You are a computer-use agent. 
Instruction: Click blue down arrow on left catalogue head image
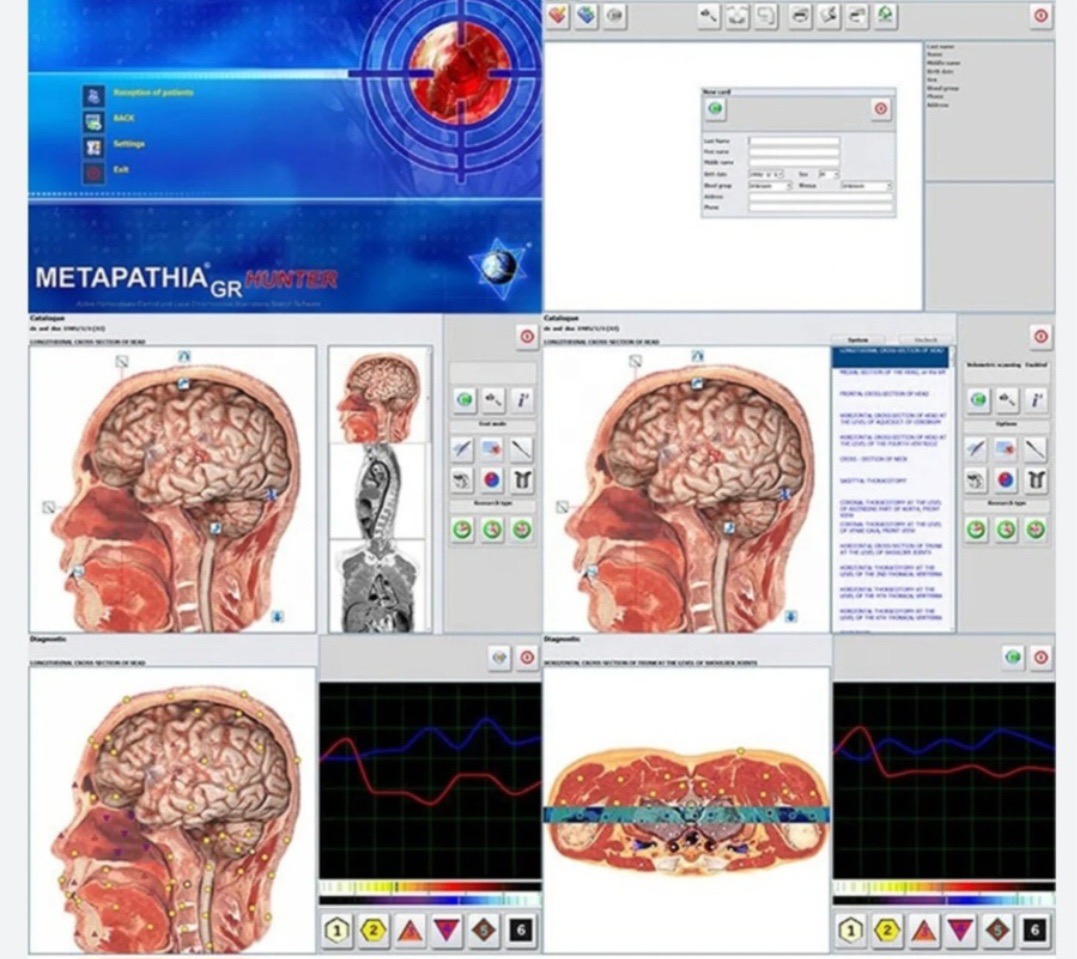pos(277,616)
